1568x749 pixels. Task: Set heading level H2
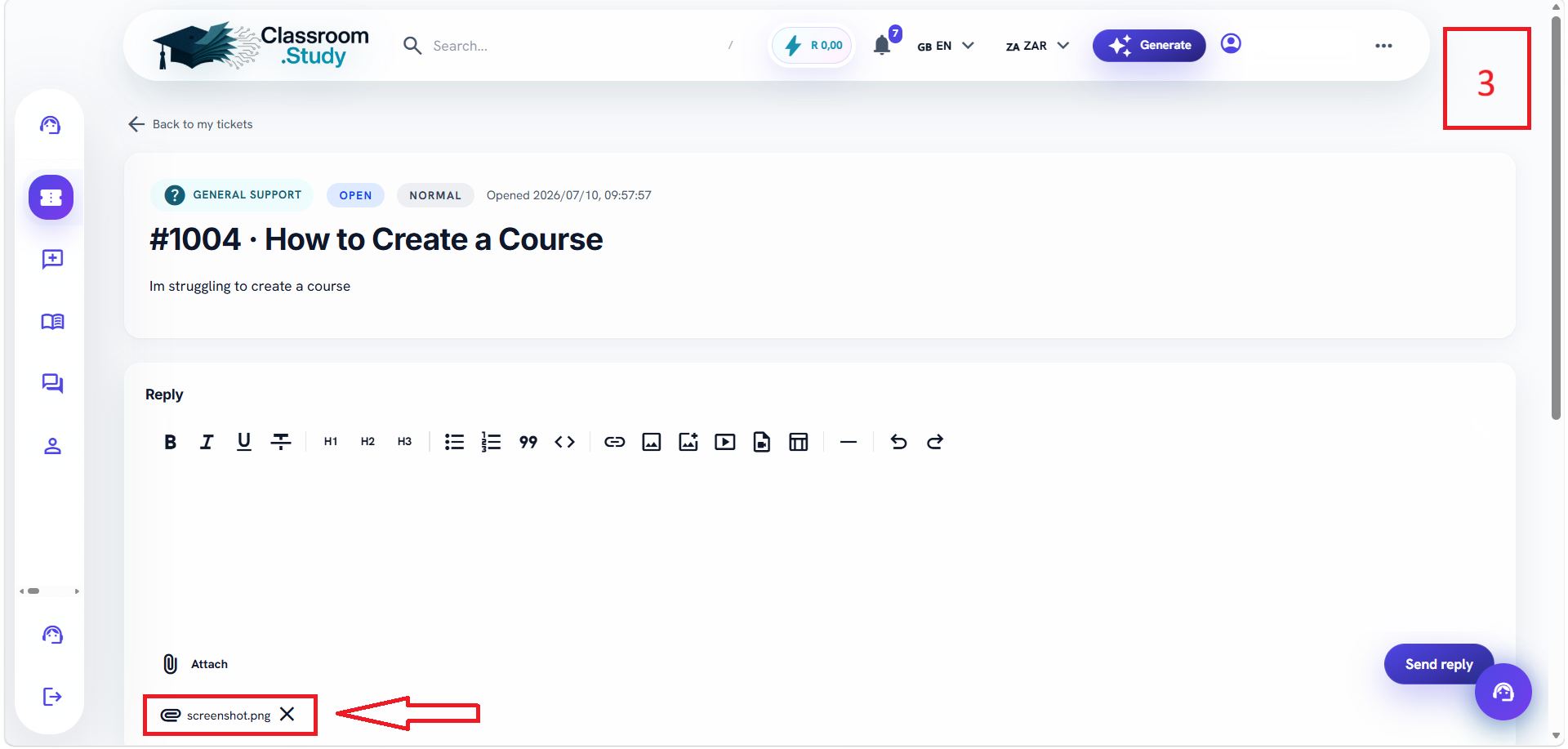click(x=367, y=442)
